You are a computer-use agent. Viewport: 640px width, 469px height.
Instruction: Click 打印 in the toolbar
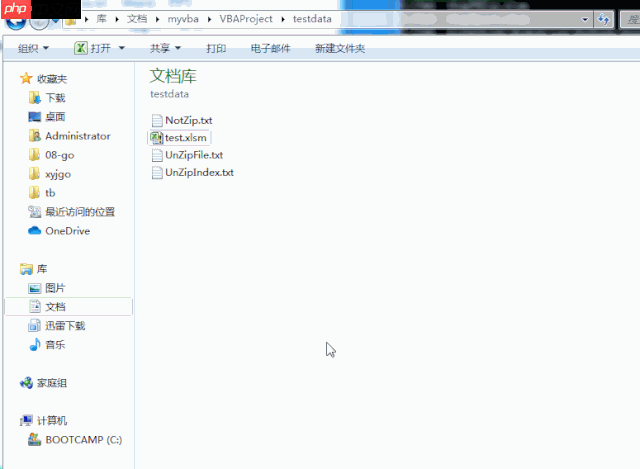click(216, 49)
